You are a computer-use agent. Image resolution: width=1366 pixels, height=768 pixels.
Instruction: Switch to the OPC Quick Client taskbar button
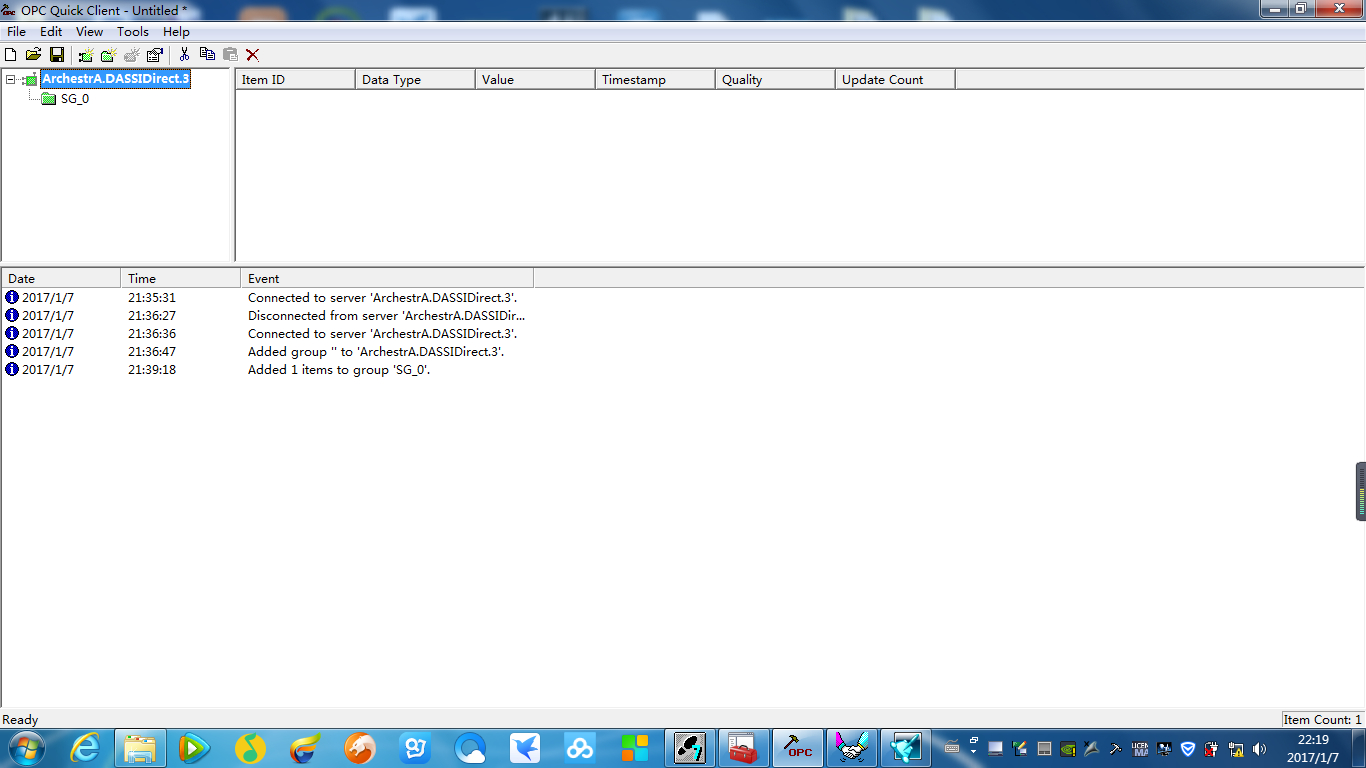[x=798, y=748]
